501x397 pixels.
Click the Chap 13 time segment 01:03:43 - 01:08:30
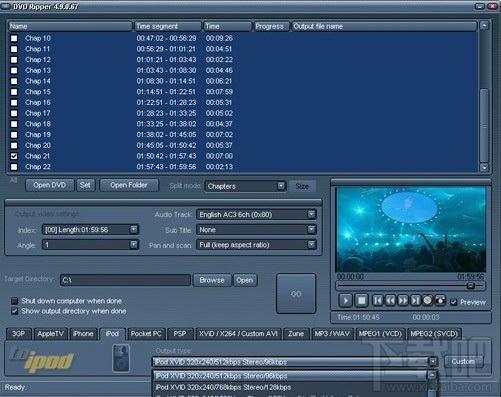click(166, 70)
